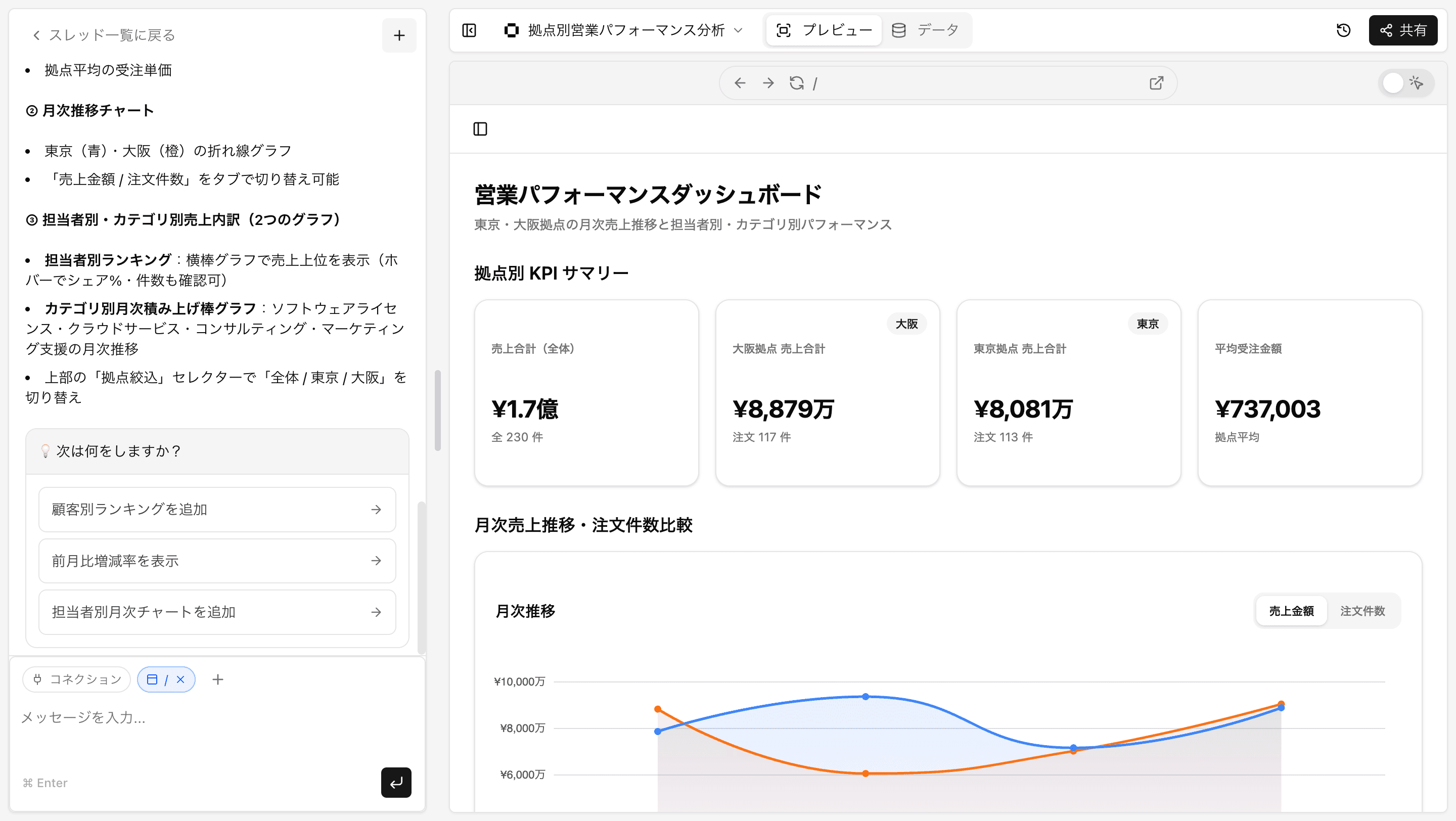This screenshot has height=821, width=1456.
Task: Switch the chart to 注文件数
Action: click(x=1363, y=611)
